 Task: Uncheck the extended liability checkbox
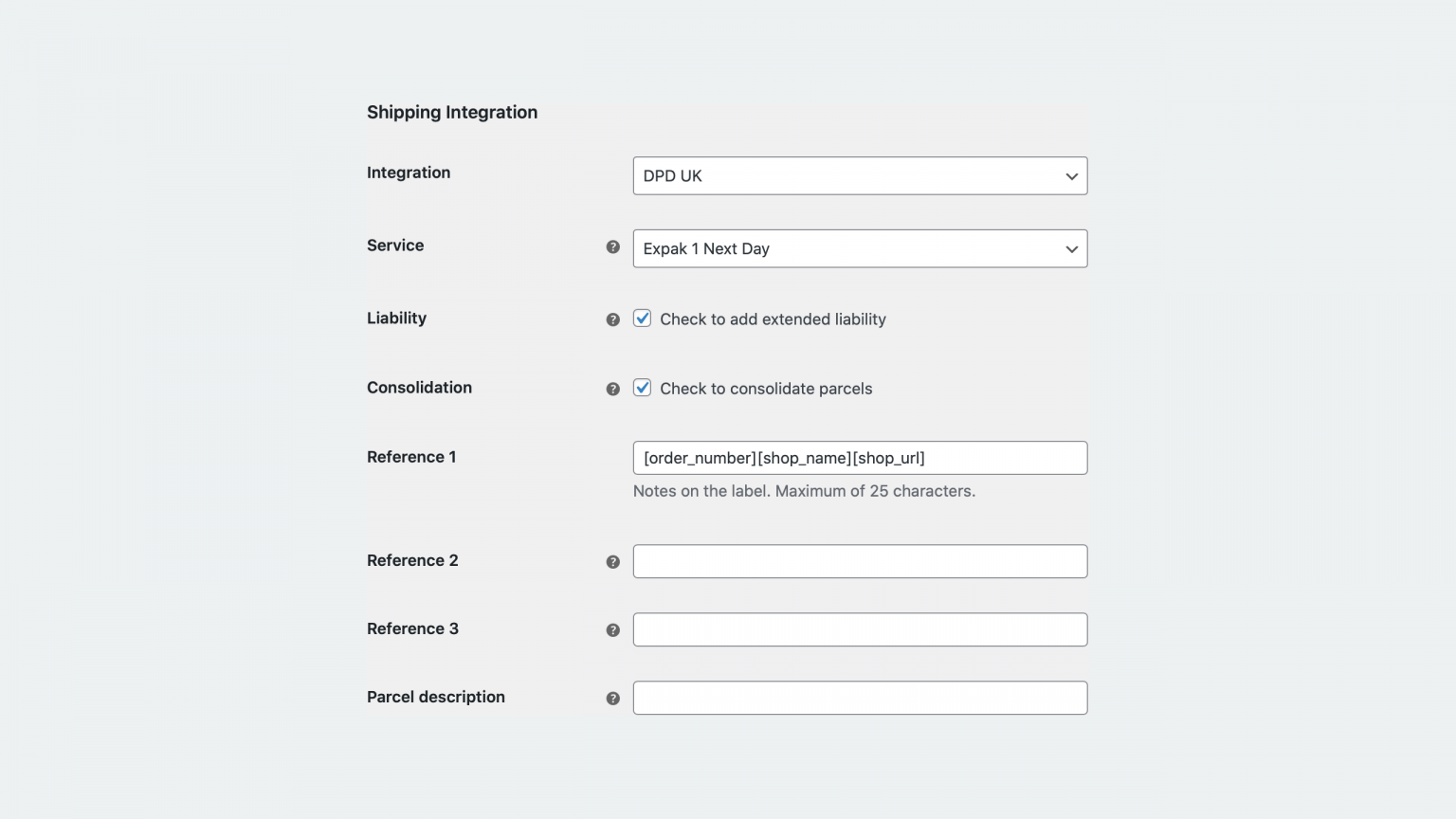click(x=642, y=318)
